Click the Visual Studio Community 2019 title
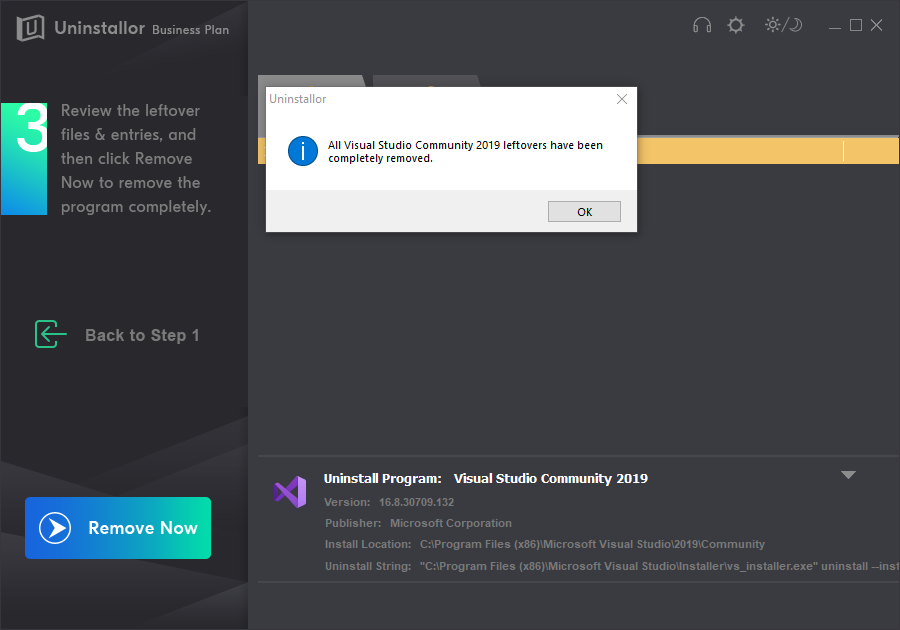 [550, 479]
